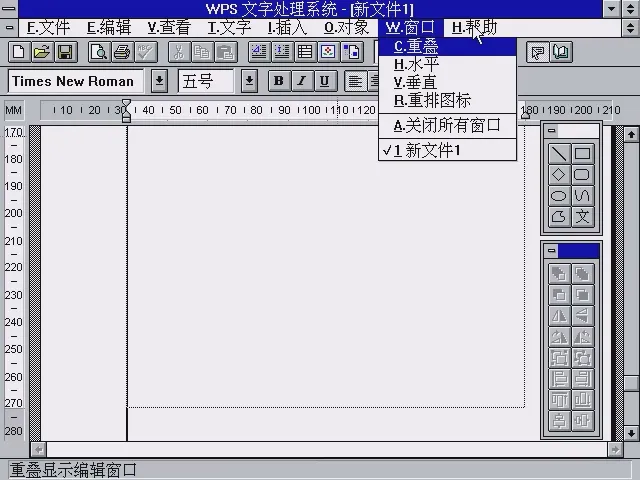Select the freeform polygon tool

point(559,217)
